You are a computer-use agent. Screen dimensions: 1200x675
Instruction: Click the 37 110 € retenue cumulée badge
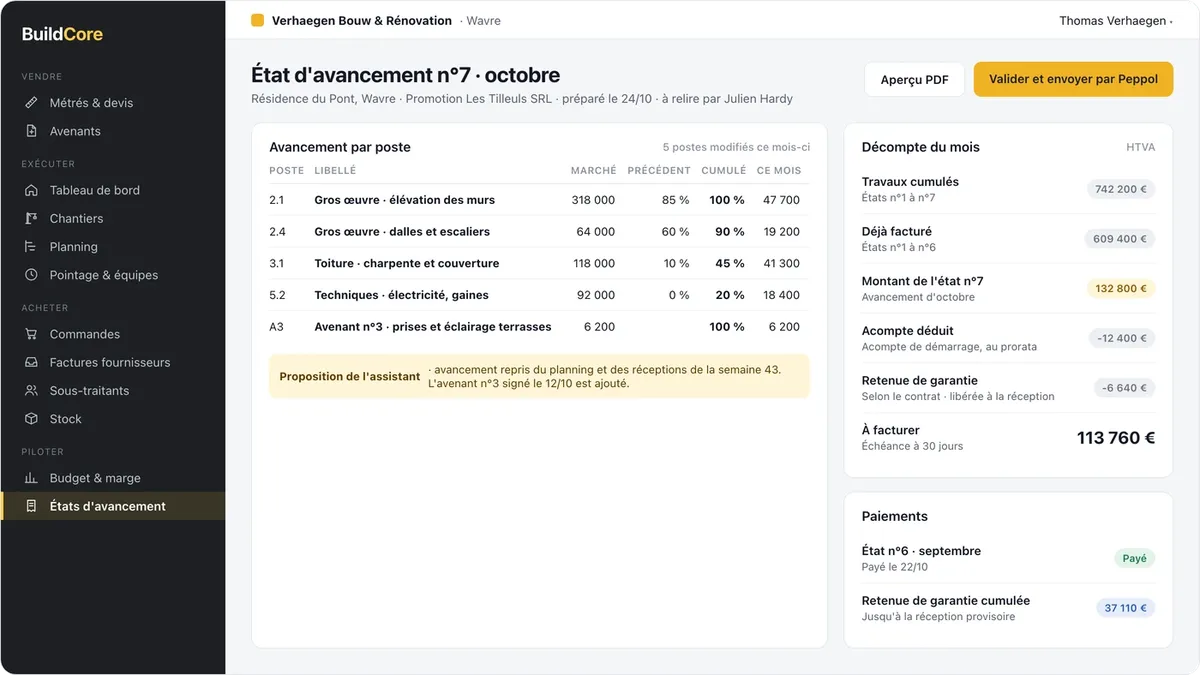(1125, 608)
